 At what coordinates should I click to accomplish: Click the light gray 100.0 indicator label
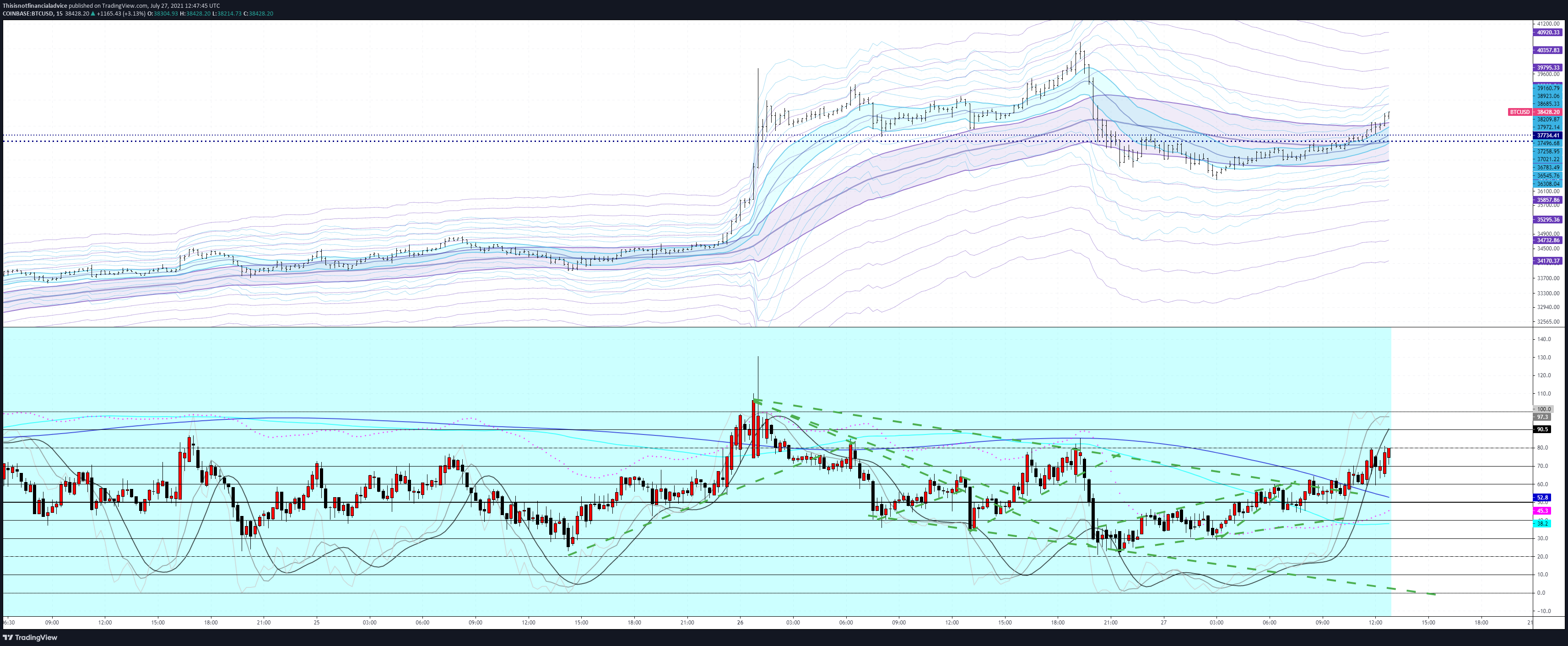click(x=1543, y=409)
